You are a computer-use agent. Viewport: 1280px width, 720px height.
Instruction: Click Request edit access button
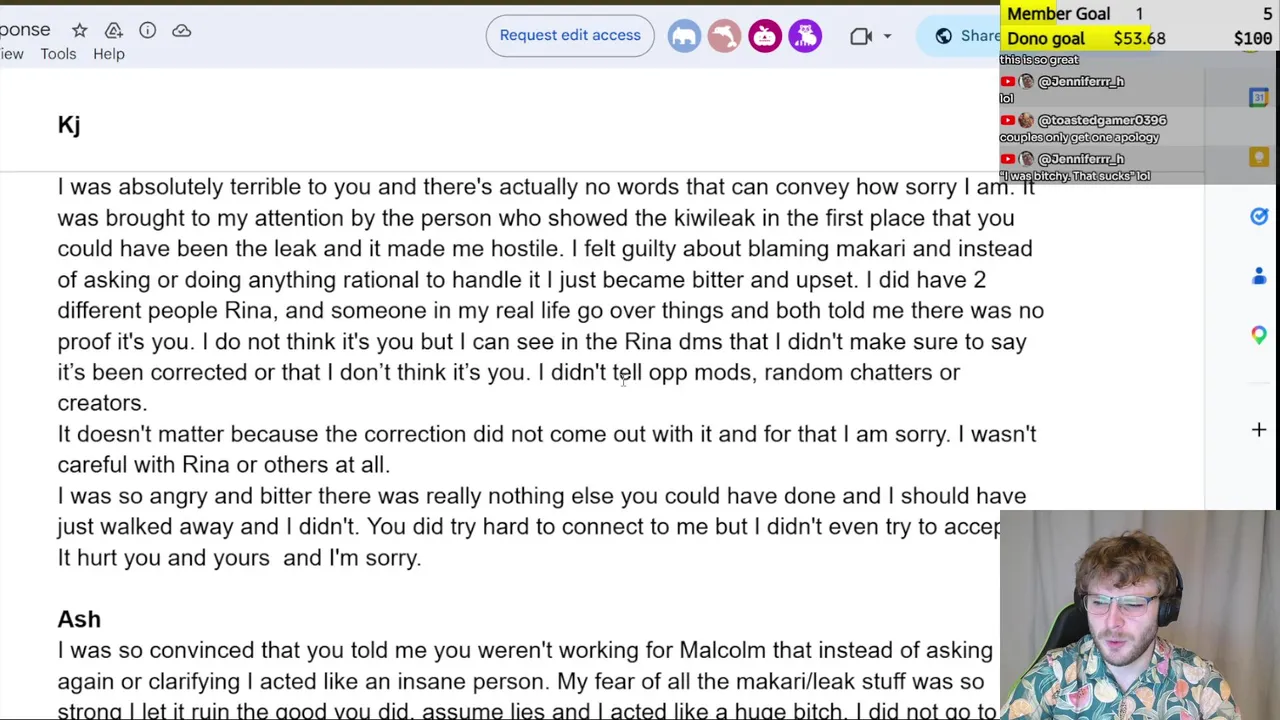coord(570,36)
